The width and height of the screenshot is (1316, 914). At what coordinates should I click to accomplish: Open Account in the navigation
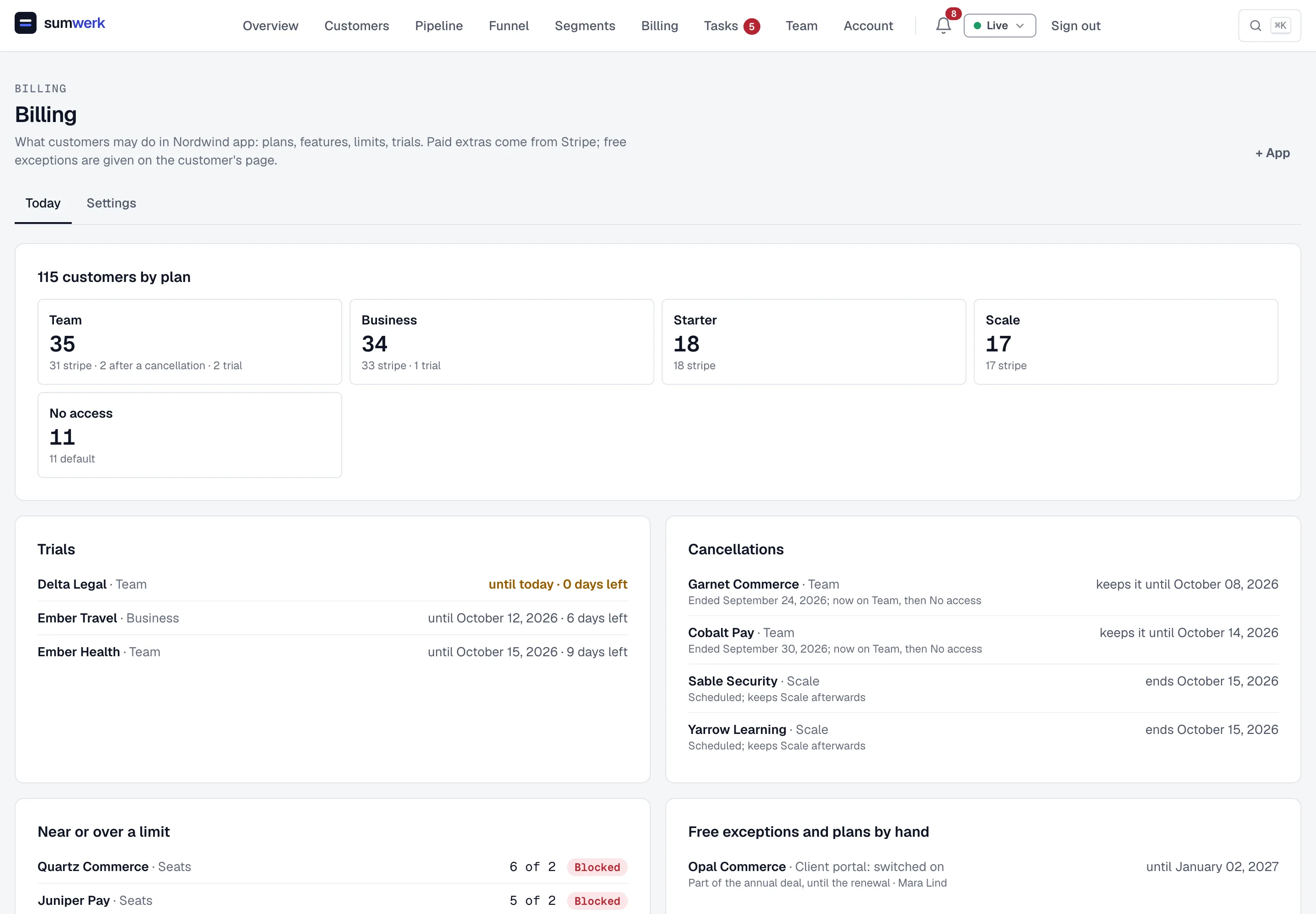(868, 26)
